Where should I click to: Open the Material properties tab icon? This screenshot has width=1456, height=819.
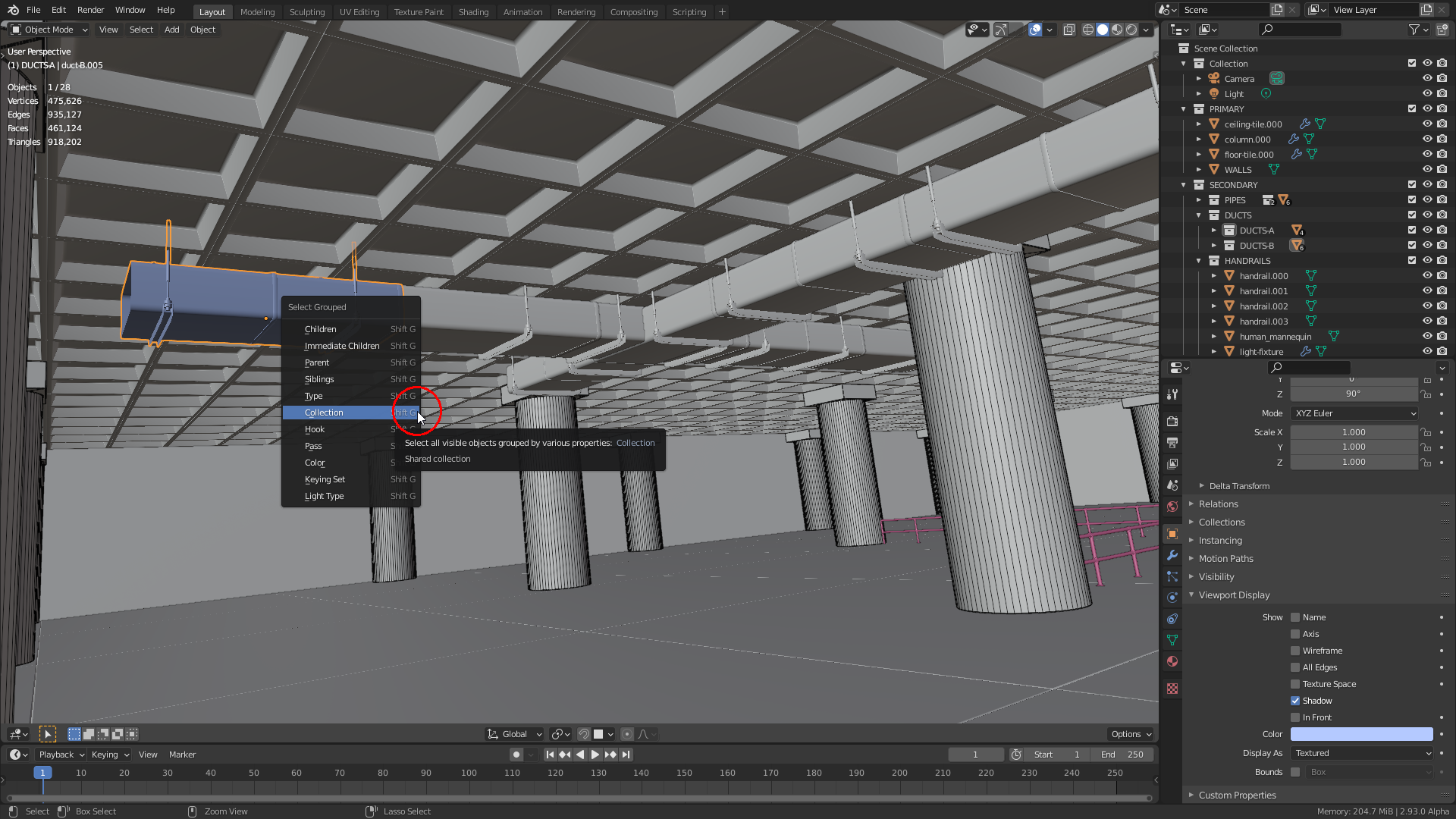tap(1172, 661)
